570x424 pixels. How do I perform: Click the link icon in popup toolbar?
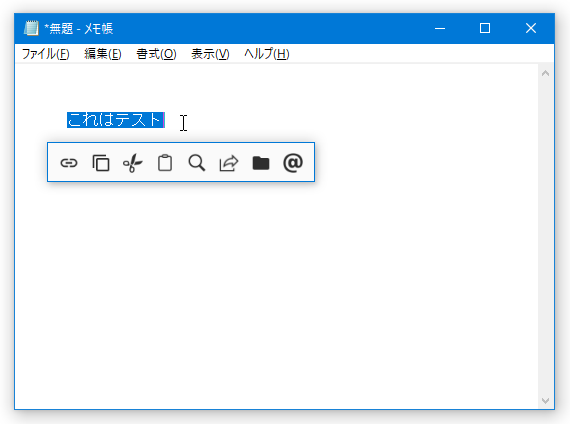(69, 163)
